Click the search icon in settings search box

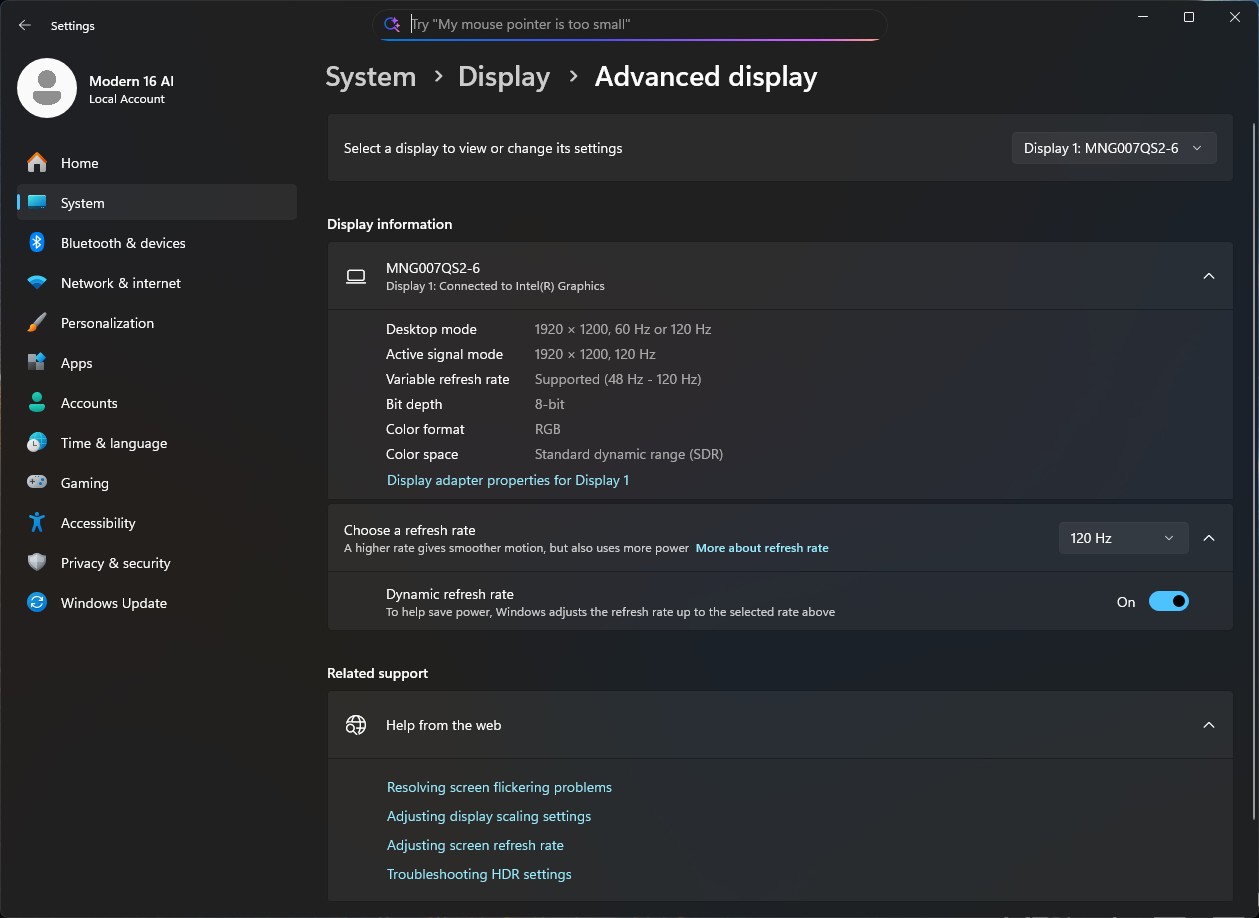[393, 24]
